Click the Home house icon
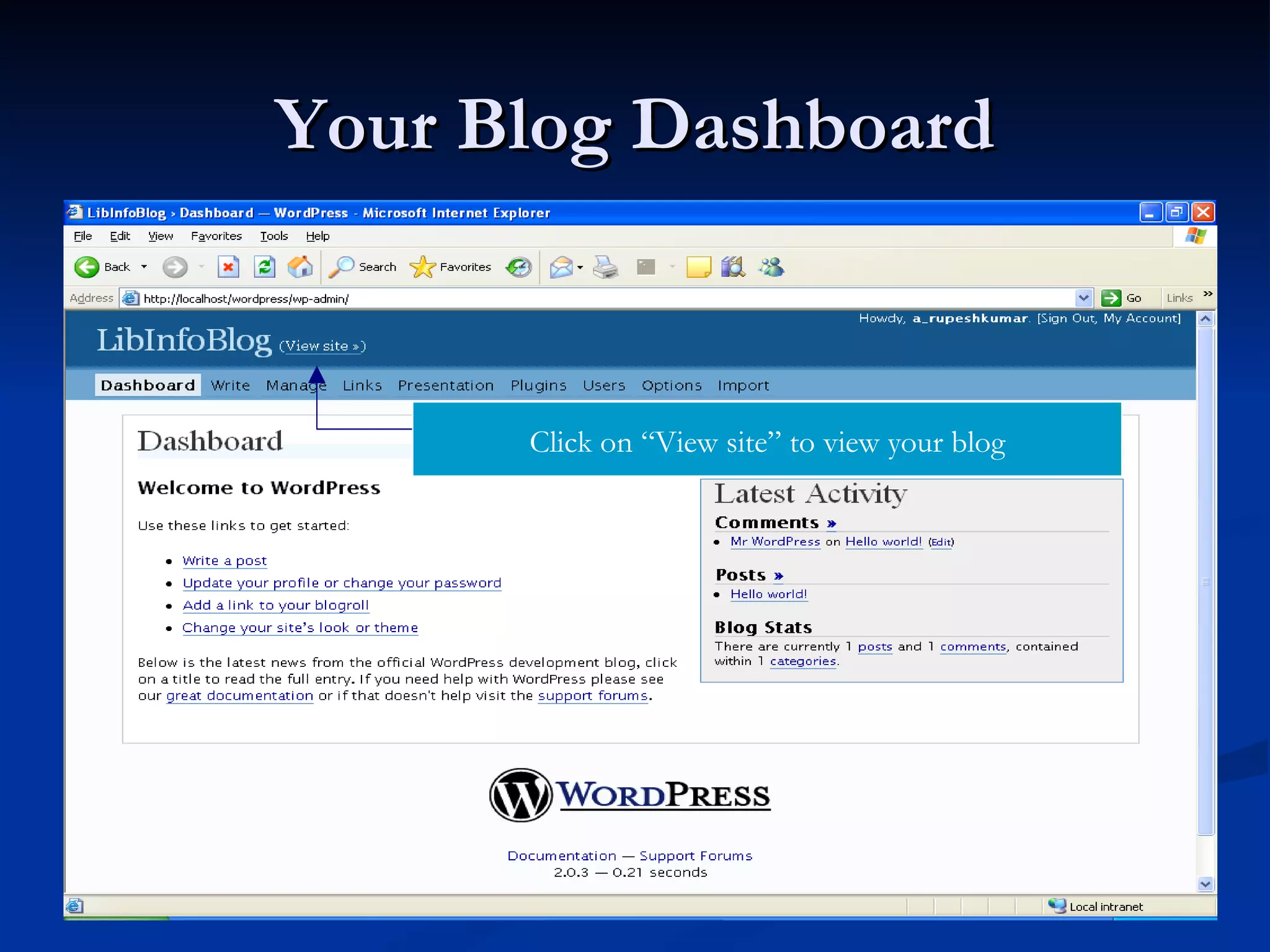 click(x=300, y=267)
